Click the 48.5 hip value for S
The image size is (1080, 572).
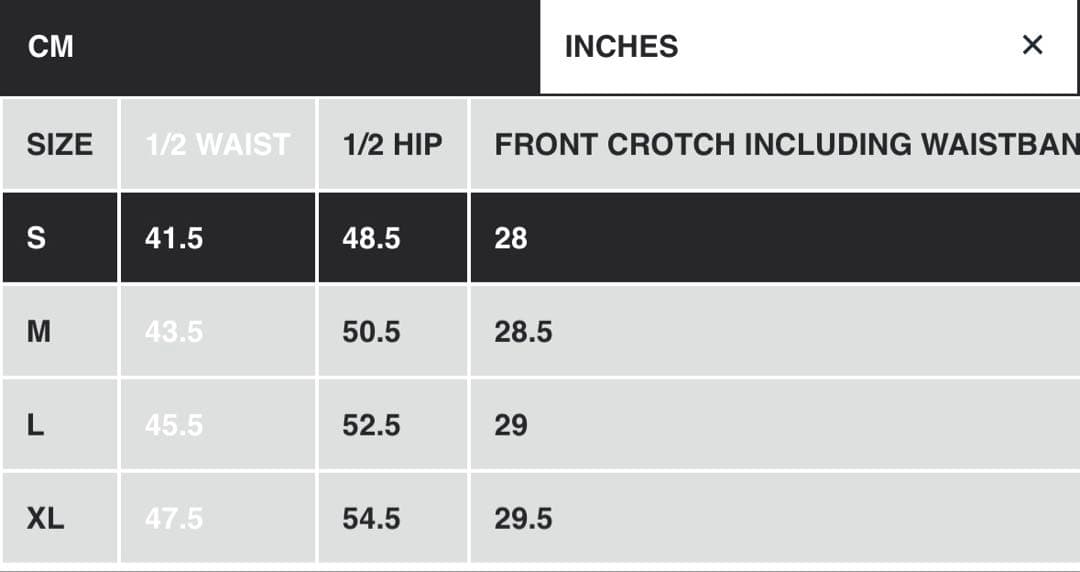371,238
